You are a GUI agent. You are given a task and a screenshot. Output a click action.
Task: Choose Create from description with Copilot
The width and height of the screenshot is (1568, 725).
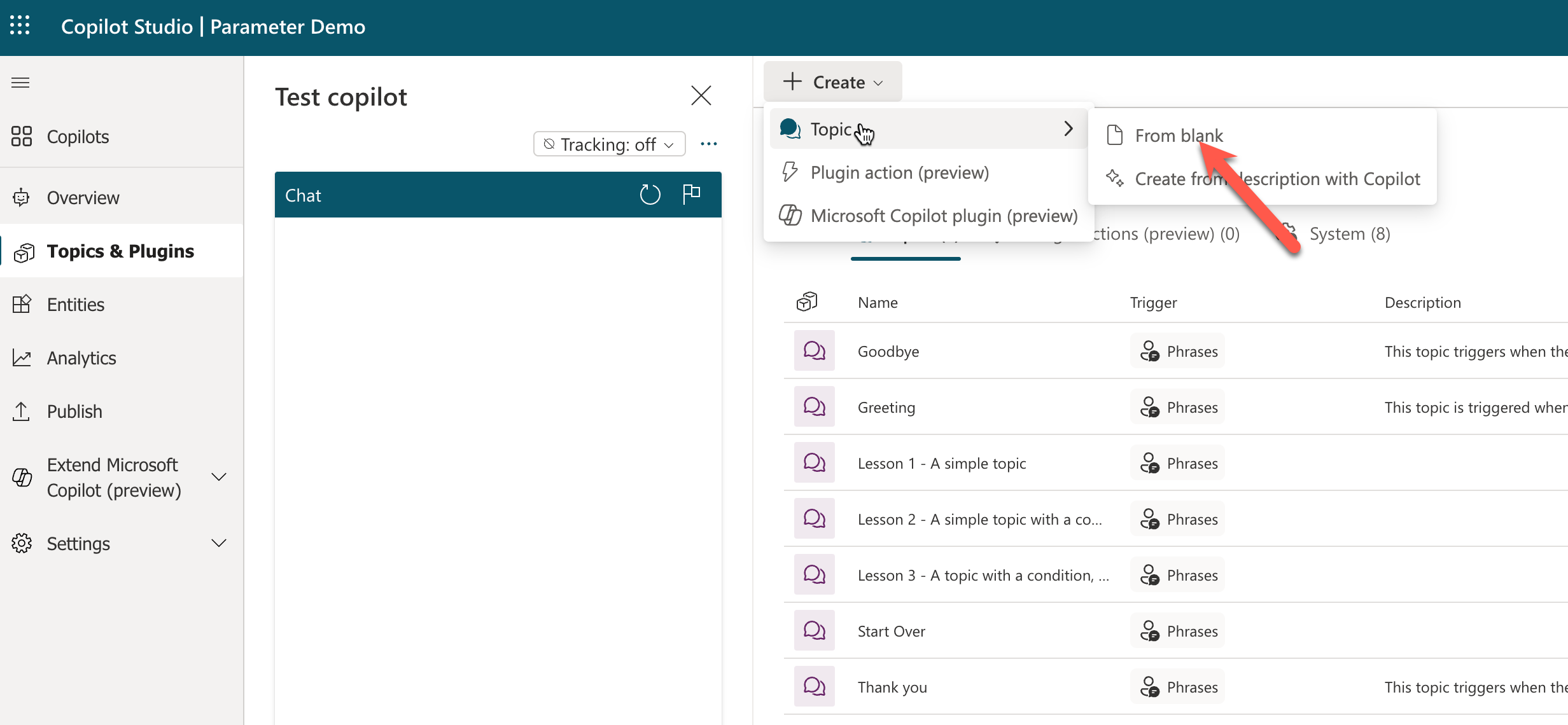[x=1263, y=178]
